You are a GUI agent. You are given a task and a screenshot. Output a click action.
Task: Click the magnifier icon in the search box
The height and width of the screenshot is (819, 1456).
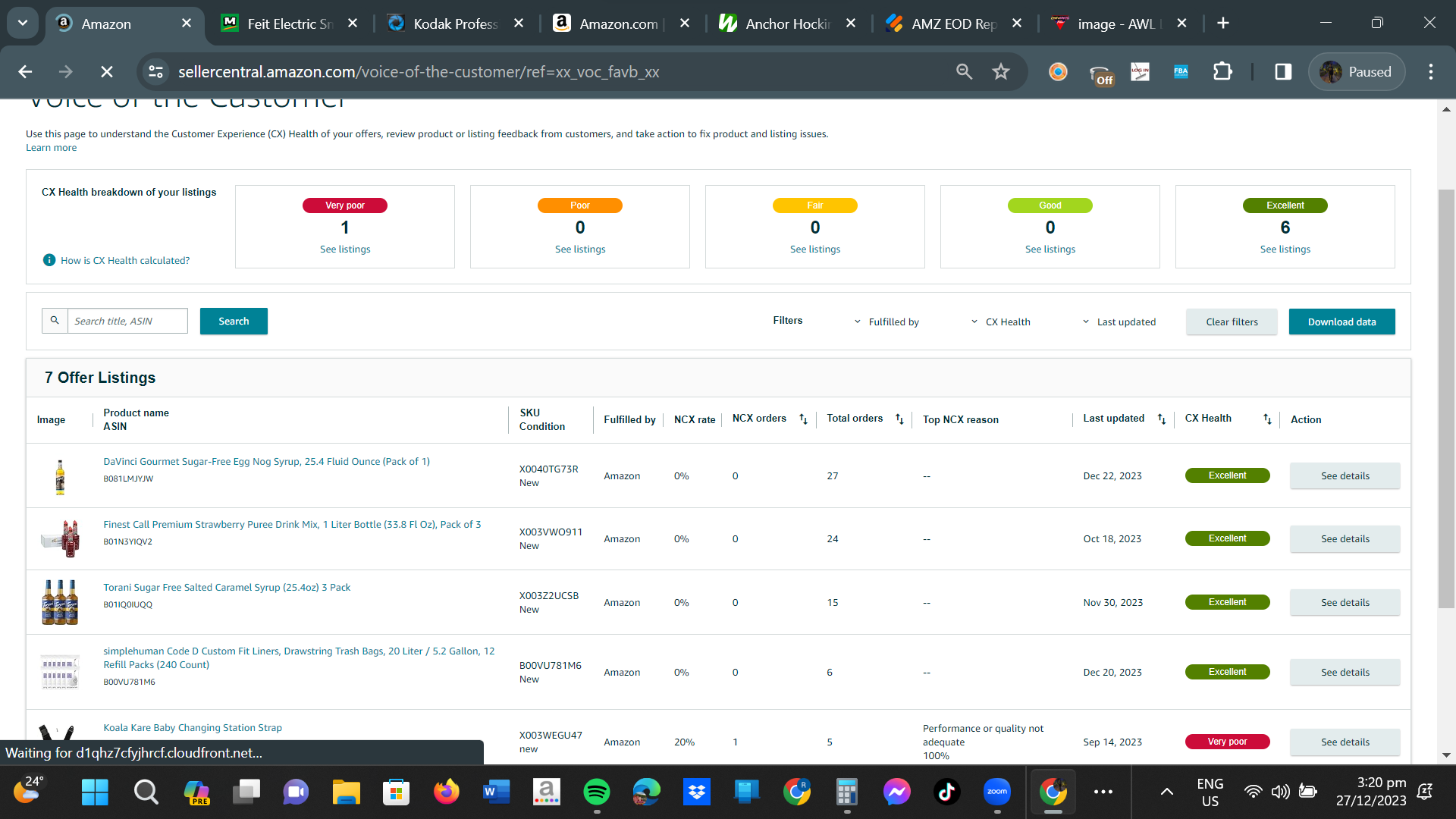(x=55, y=321)
